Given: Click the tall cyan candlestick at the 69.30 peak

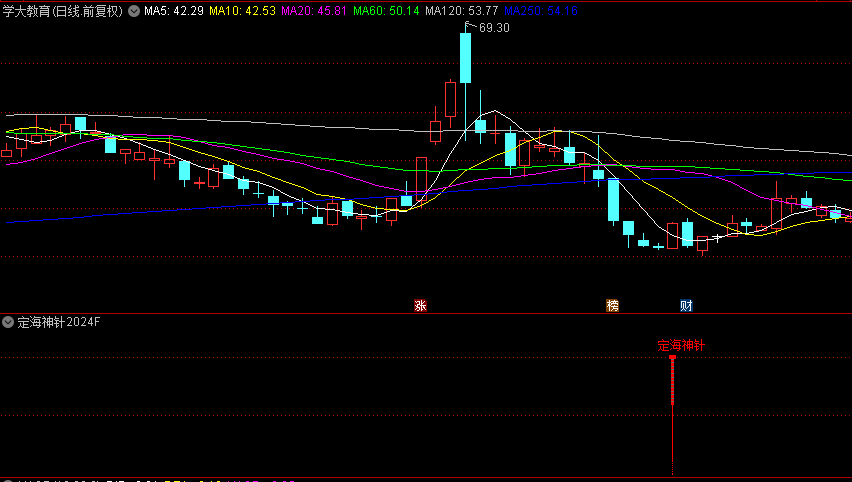Looking at the screenshot, I should (x=466, y=58).
